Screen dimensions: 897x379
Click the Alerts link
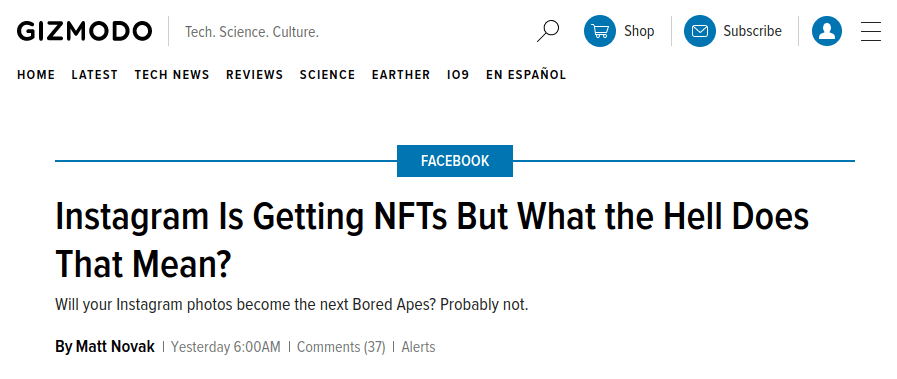coord(418,347)
